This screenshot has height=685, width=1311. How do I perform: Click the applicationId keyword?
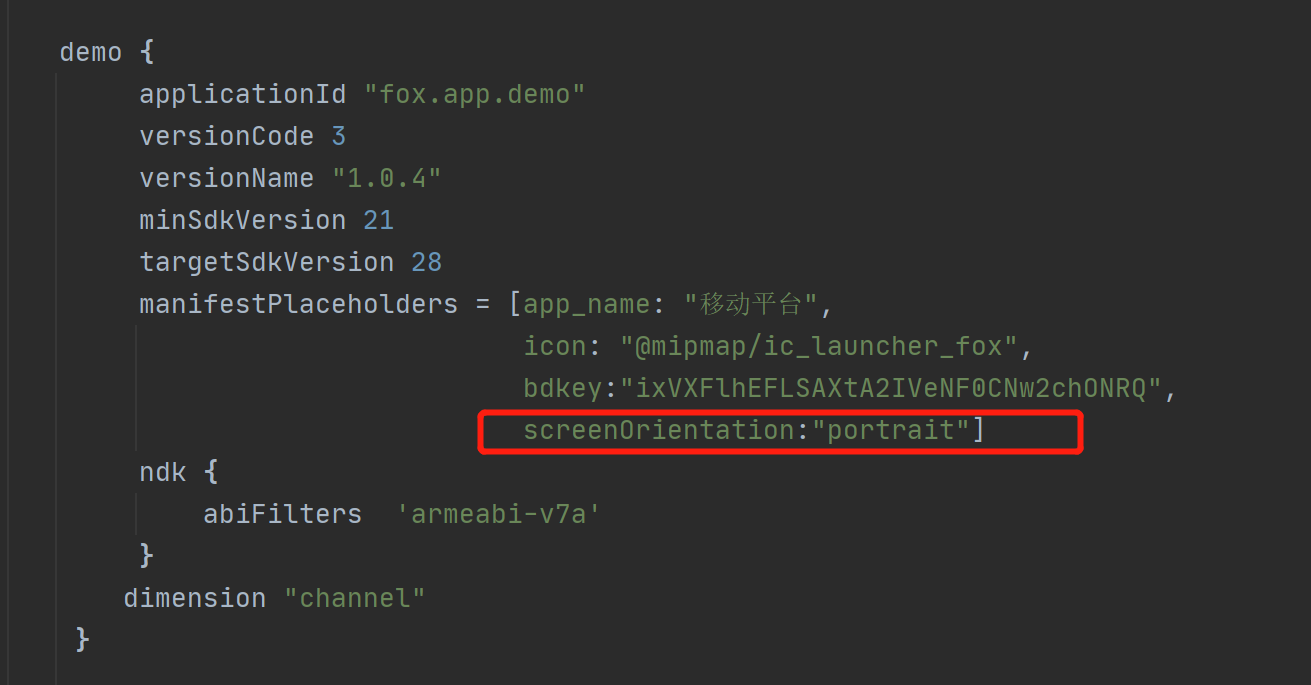(243, 94)
